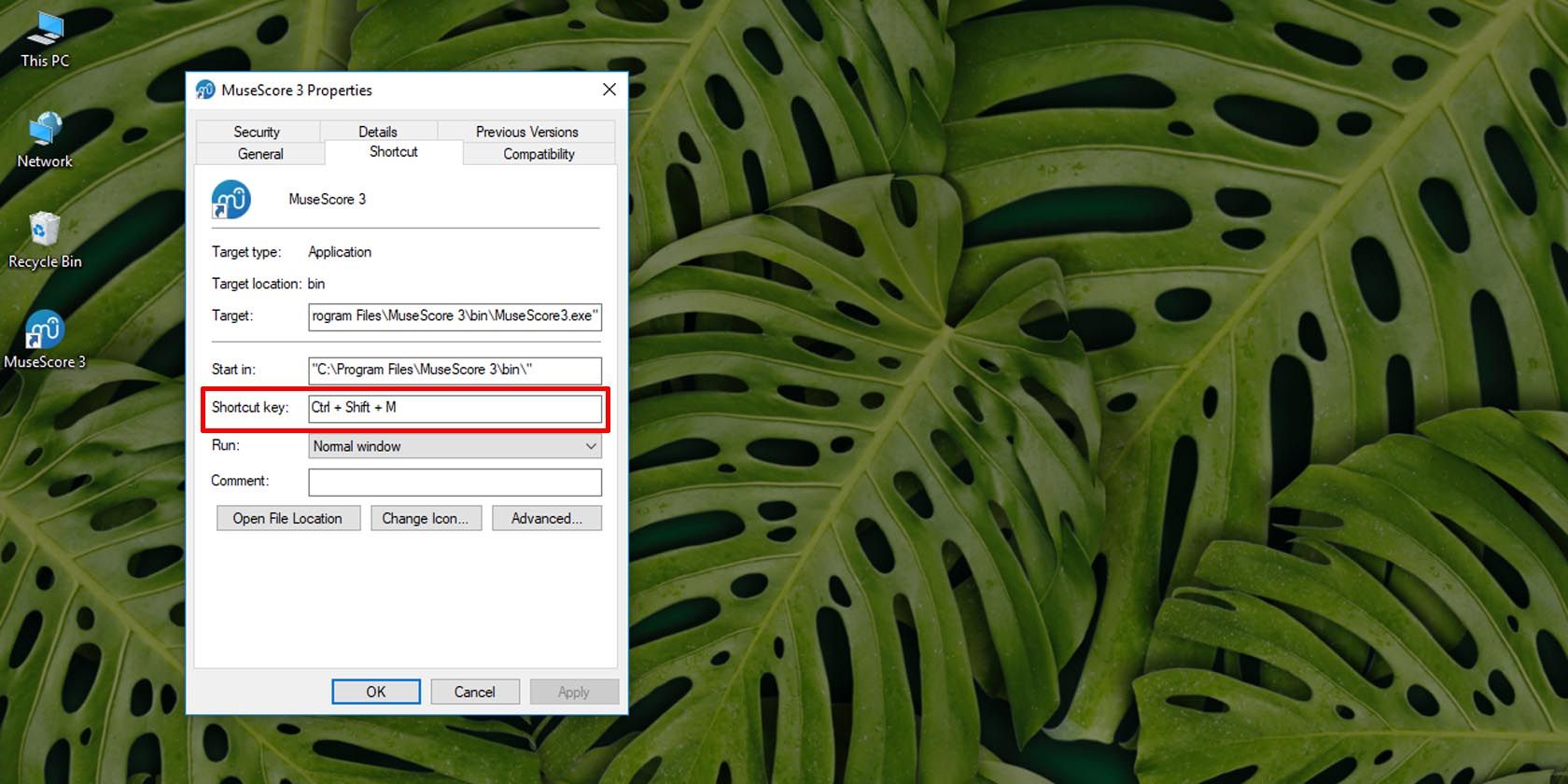Click the 'Shortcut key:' label
Screen dimensions: 1568x784
click(x=250, y=407)
